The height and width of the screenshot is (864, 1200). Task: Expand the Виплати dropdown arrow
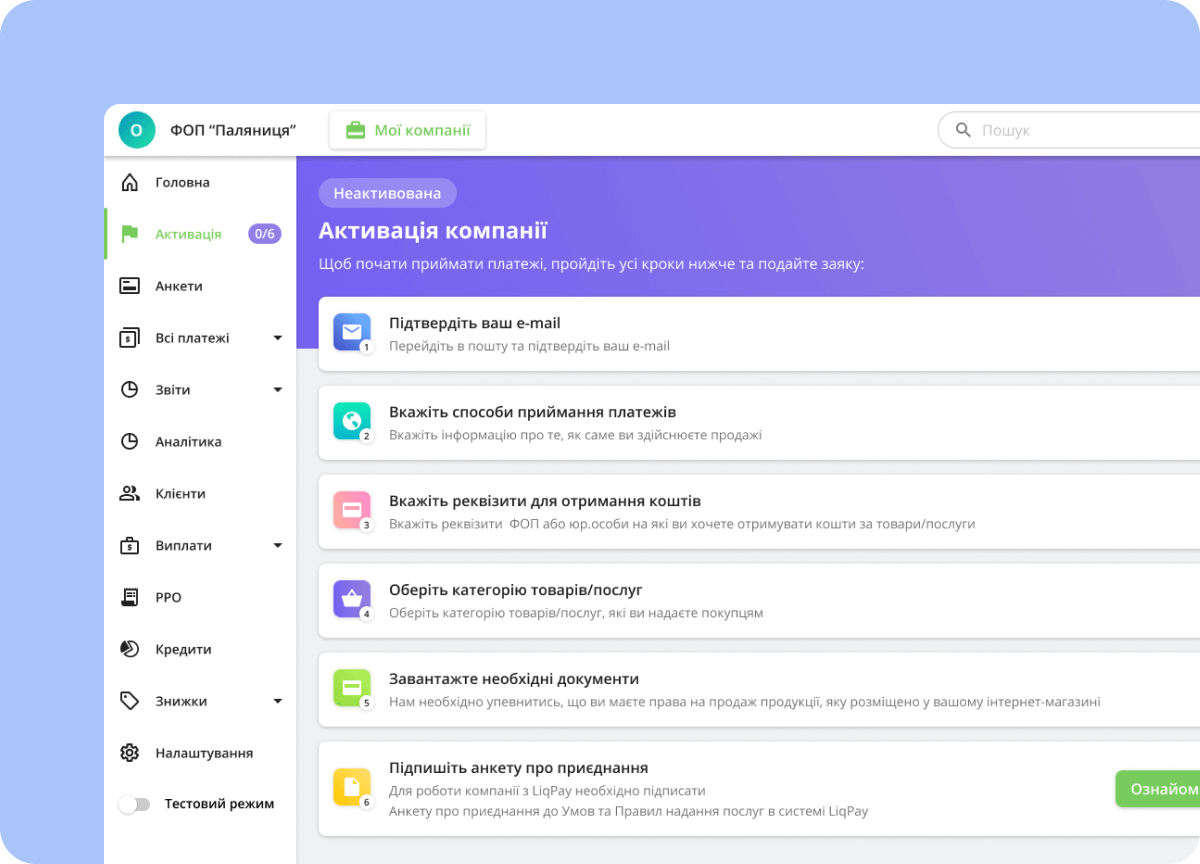click(x=278, y=546)
